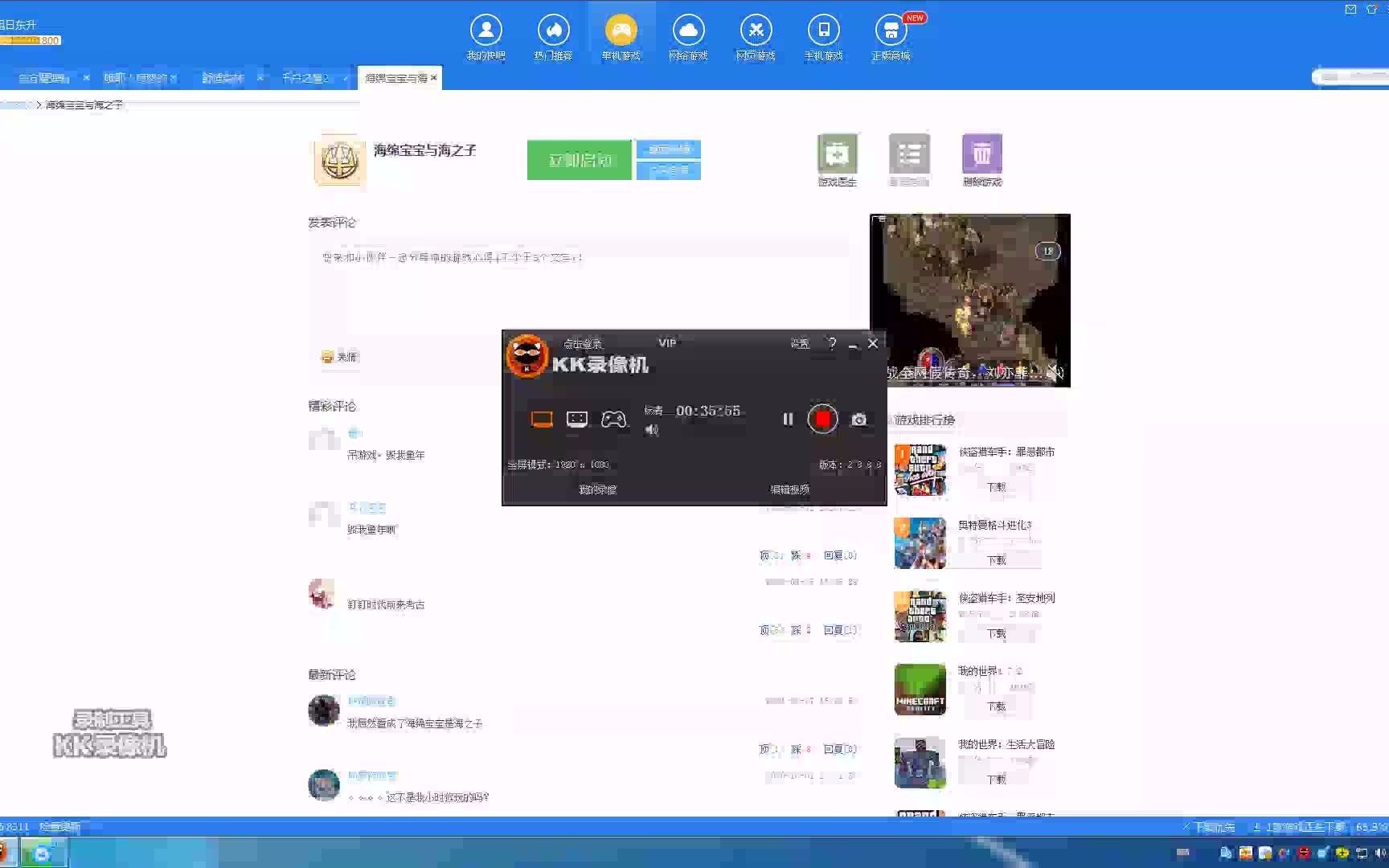Click upper blue button beside 立即启动
Screen dimensions: 1389x868
tap(669, 149)
